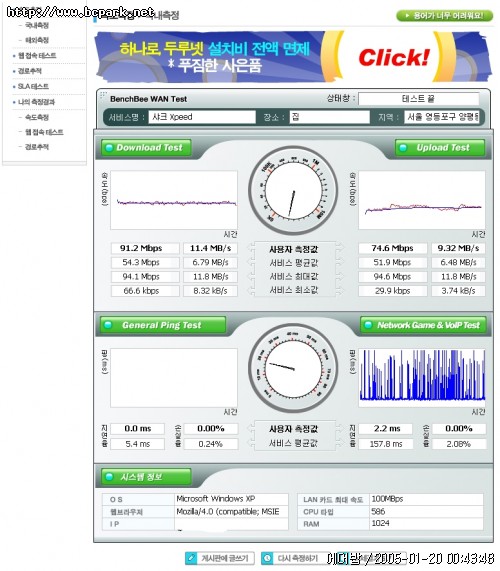Click the dot icon on Network Game & VoIP Test
This screenshot has height=571, width=500.
(x=368, y=325)
